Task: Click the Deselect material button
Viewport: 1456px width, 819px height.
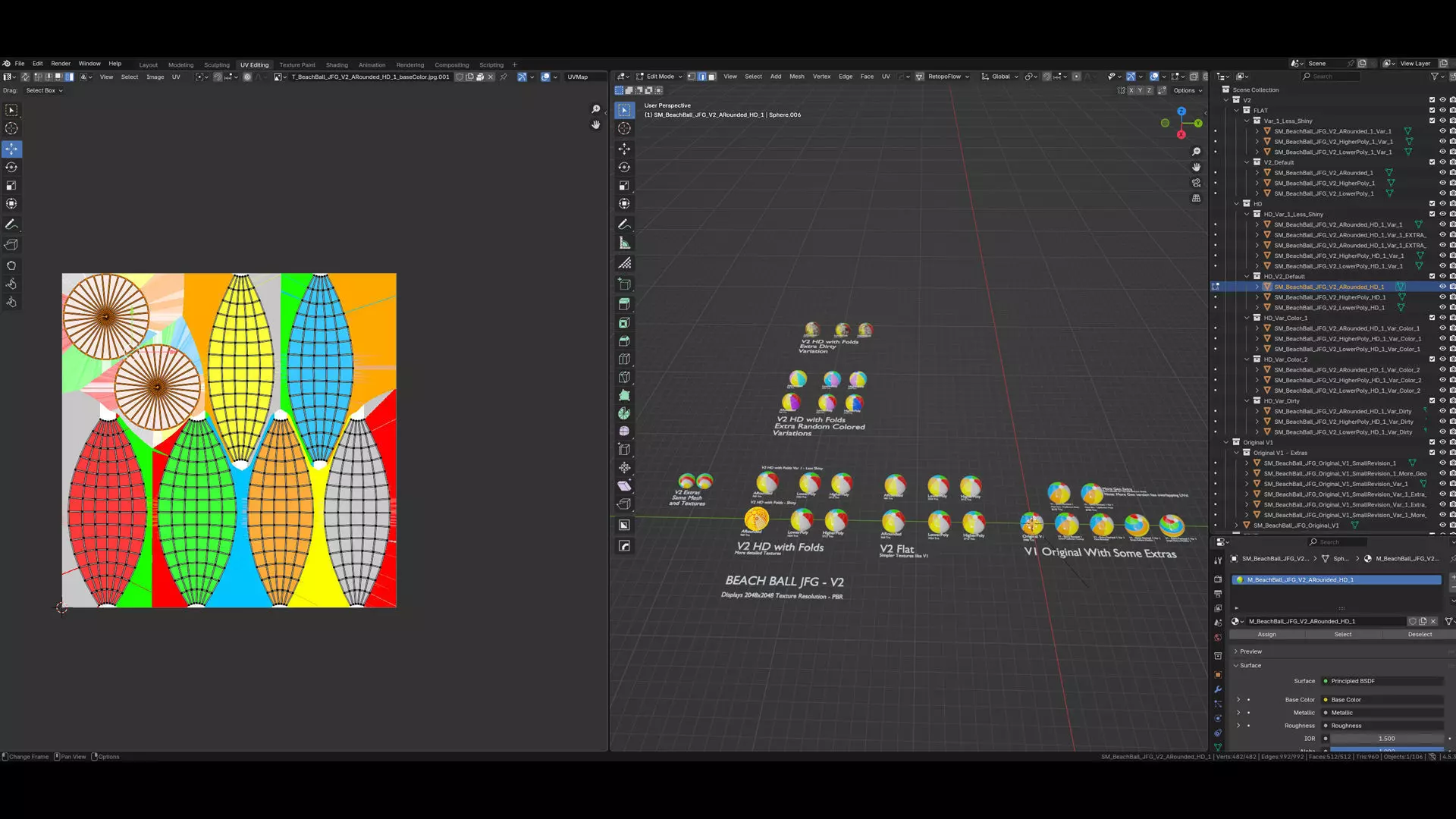Action: pyautogui.click(x=1420, y=634)
